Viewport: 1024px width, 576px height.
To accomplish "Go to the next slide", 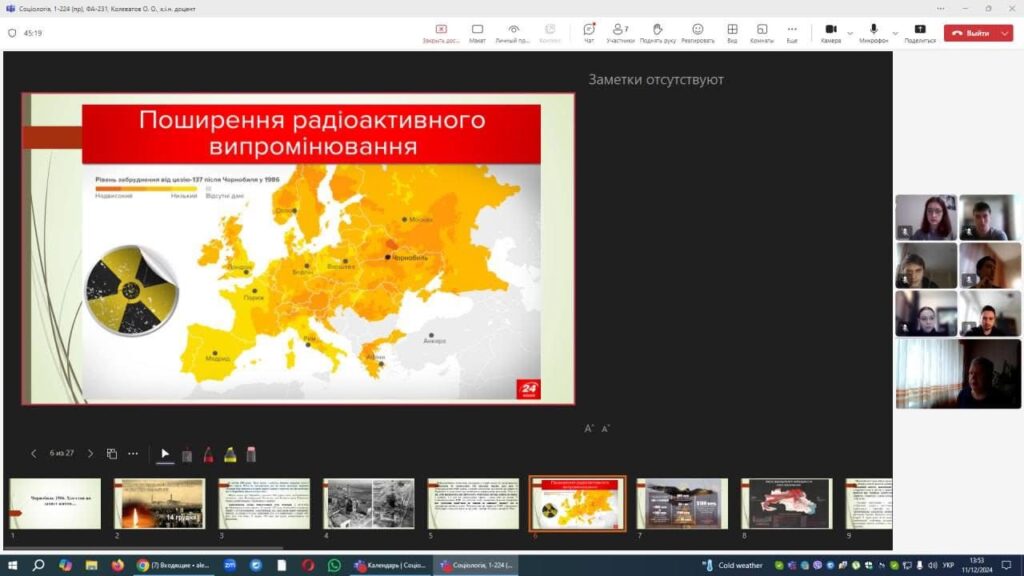I will [x=90, y=454].
